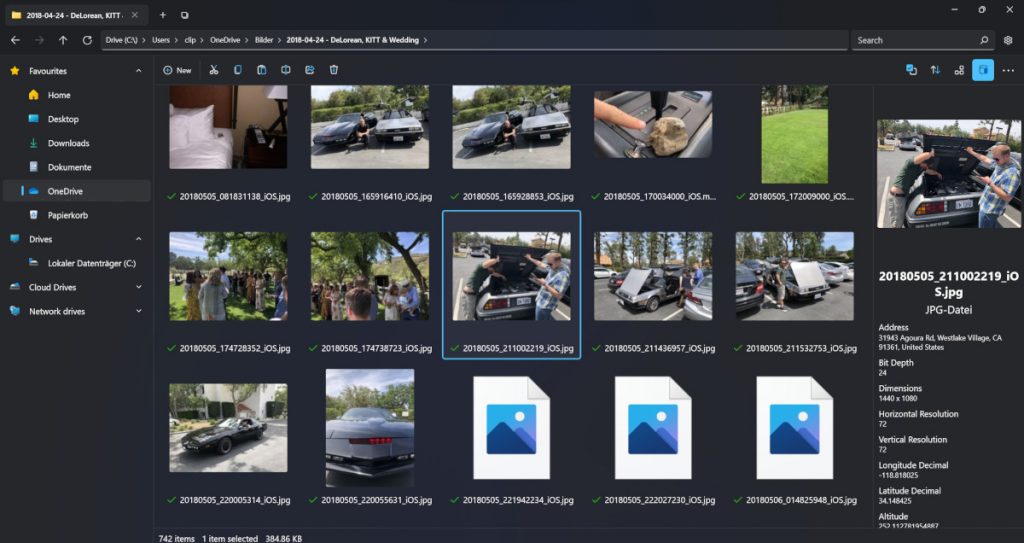
Task: Add a new tab with plus button
Action: pos(163,15)
